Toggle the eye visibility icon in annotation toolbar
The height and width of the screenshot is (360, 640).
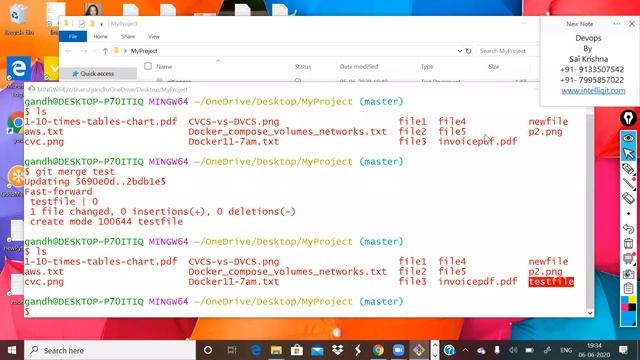click(628, 138)
